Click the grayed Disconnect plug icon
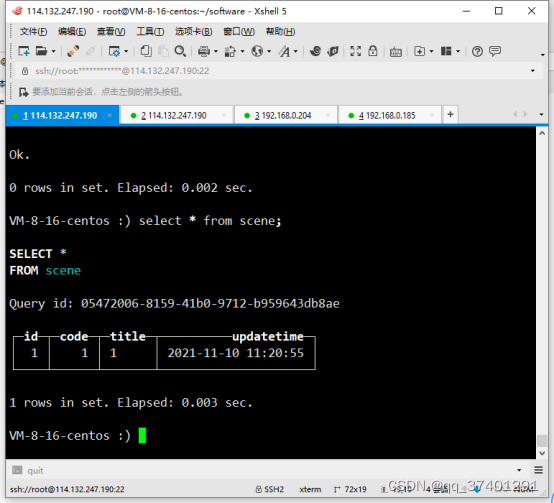 tap(90, 51)
